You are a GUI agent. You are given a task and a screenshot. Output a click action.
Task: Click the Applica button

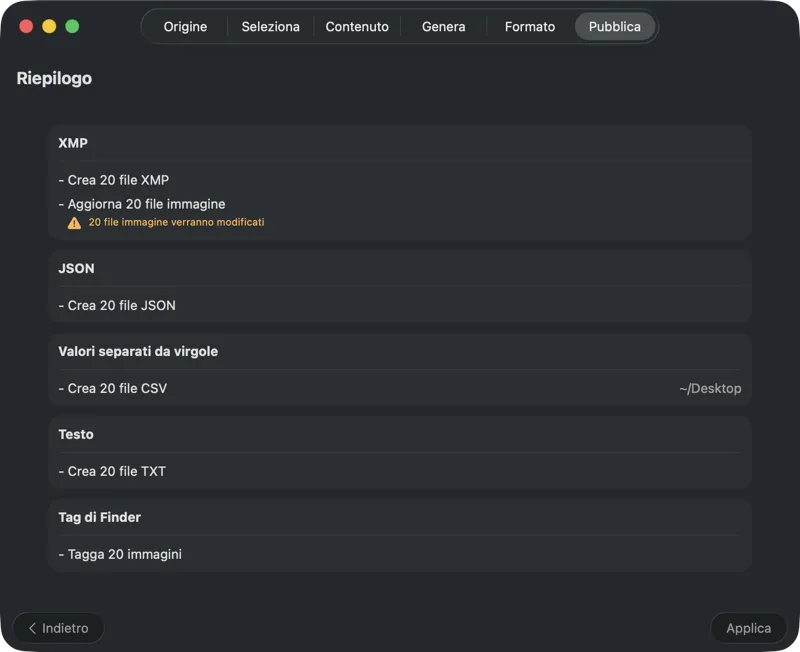[x=748, y=628]
